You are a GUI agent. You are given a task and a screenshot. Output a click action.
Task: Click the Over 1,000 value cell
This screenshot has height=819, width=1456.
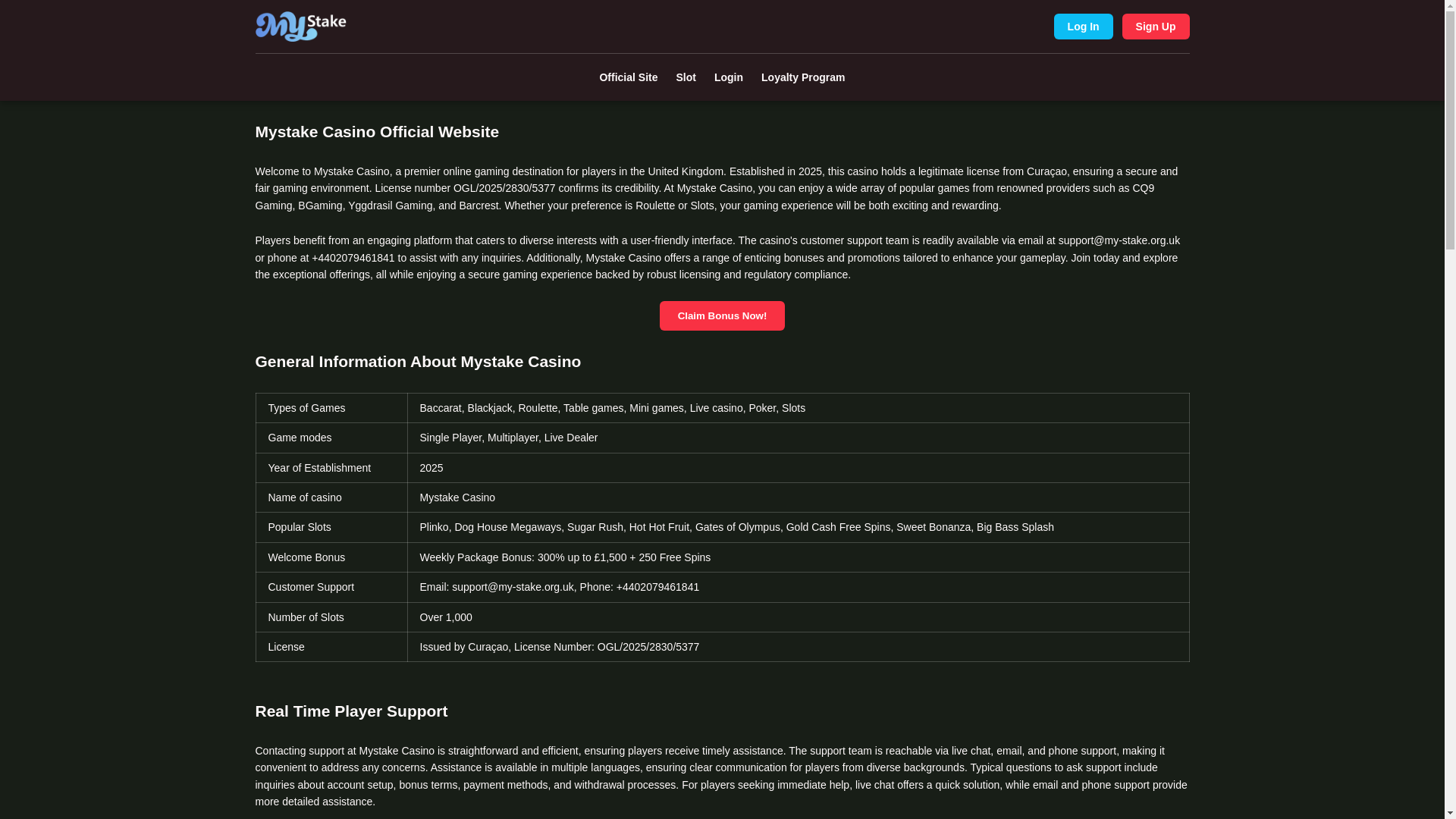(x=798, y=617)
